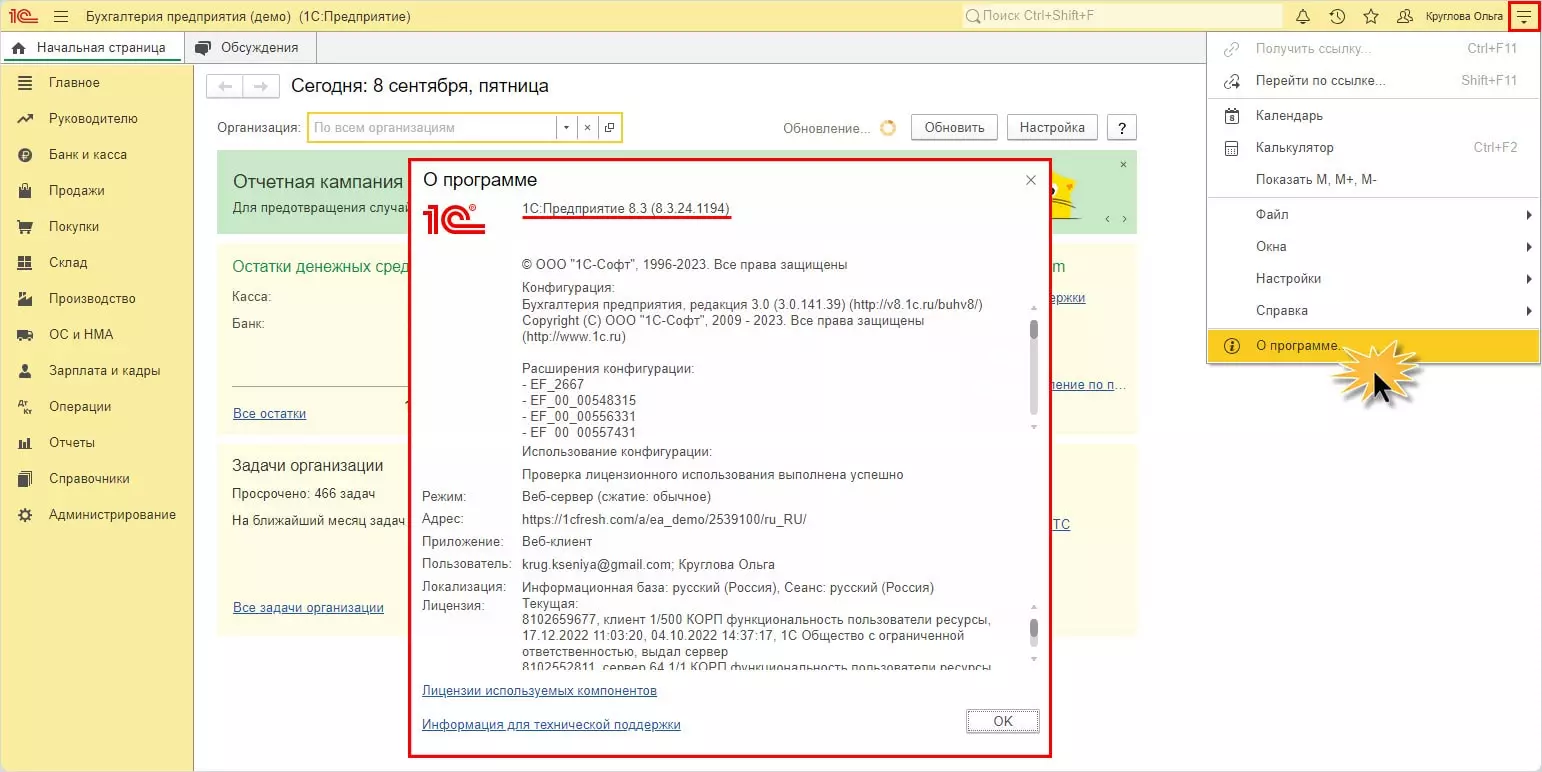
Task: Open favorites star icon
Action: (1371, 17)
